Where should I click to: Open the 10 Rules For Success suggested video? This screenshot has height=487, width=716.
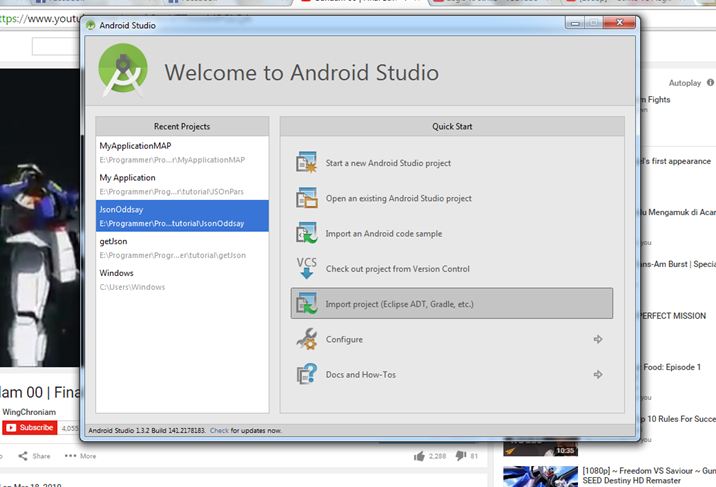[x=679, y=419]
